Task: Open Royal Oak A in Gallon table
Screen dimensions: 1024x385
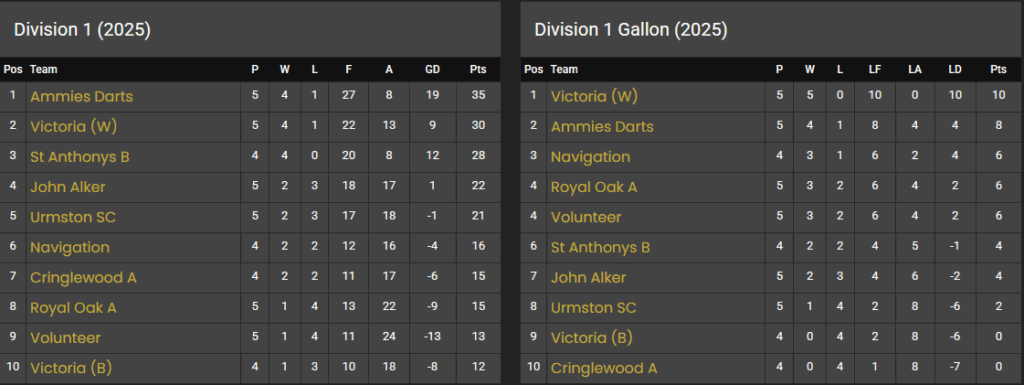Action: tap(594, 187)
